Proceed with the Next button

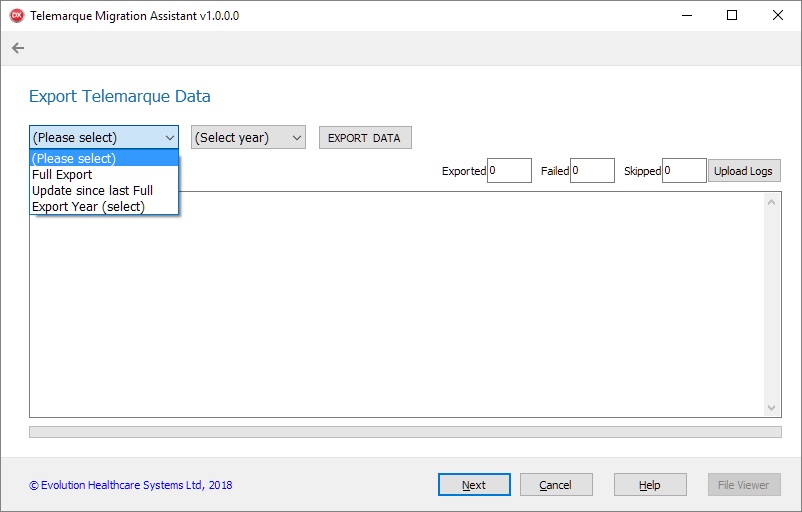click(474, 485)
